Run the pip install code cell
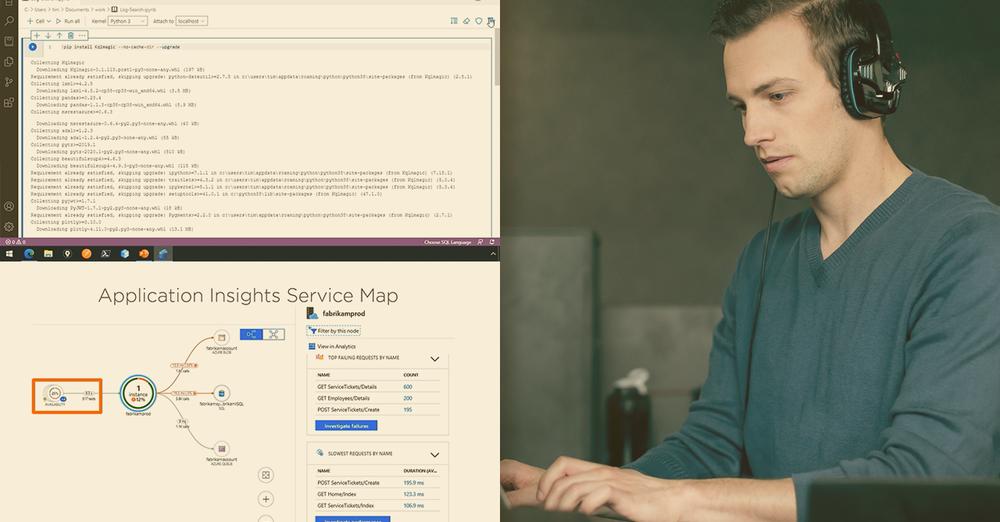Image resolution: width=1000 pixels, height=522 pixels. pos(33,47)
